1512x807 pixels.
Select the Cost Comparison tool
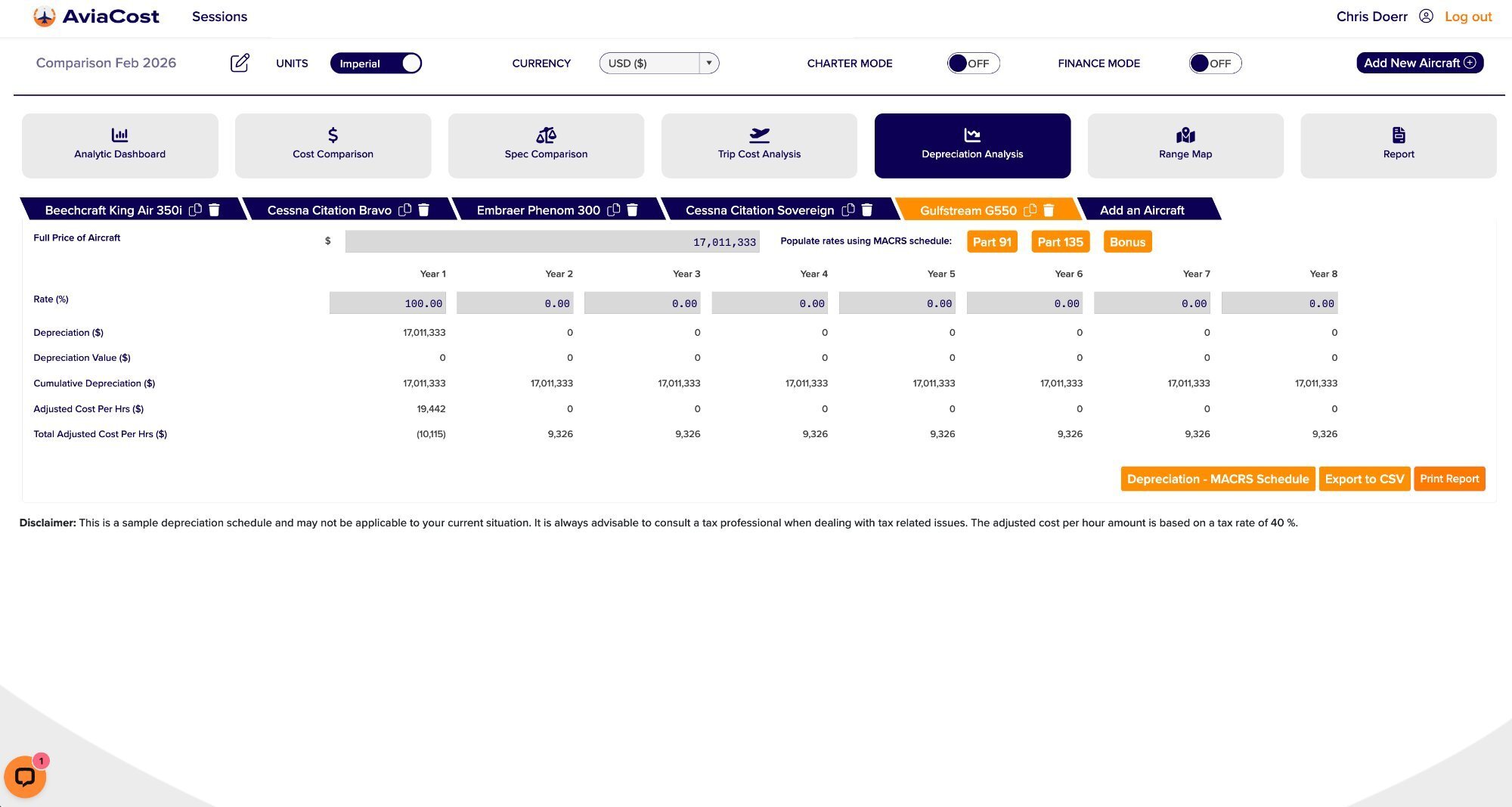(x=333, y=145)
